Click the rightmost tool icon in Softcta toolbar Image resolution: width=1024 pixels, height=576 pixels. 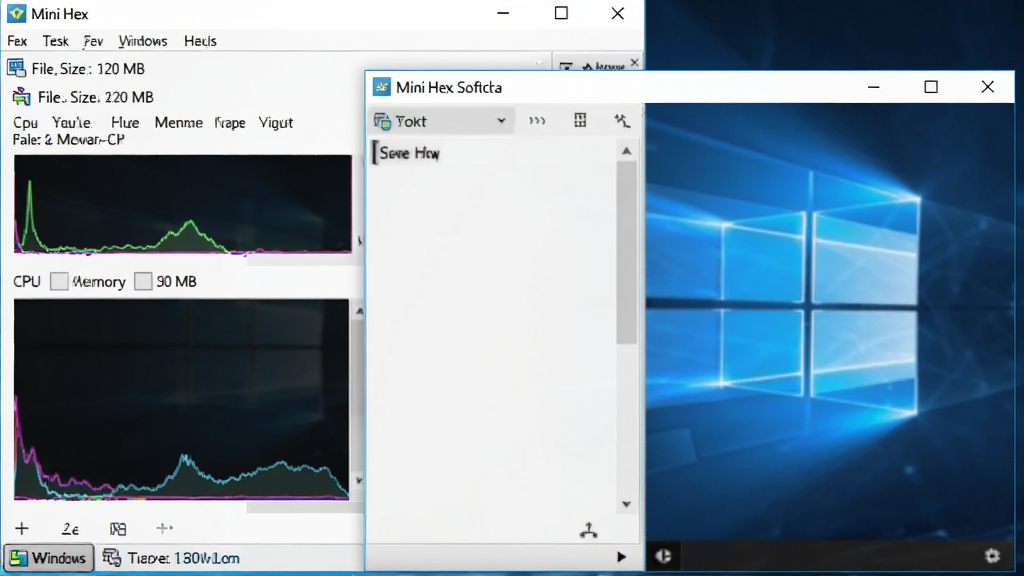[622, 120]
